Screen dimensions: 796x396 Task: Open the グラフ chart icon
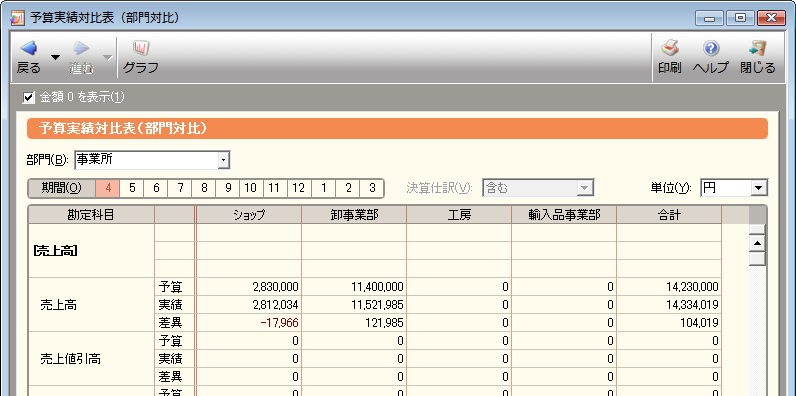pyautogui.click(x=141, y=49)
